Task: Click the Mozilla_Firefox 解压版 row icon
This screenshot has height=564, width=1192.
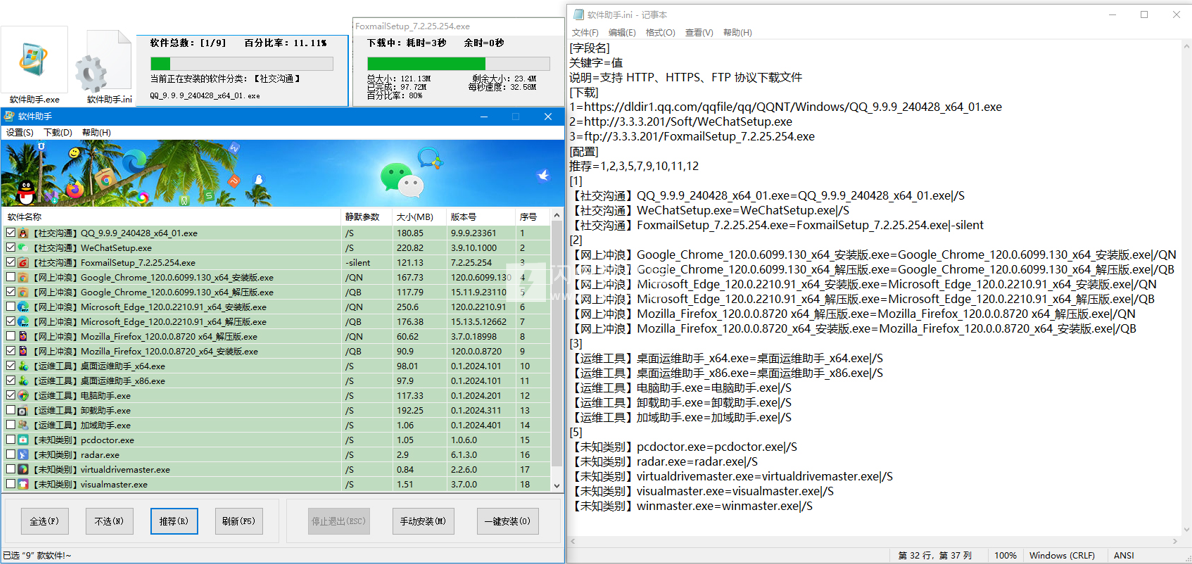Action: click(23, 336)
